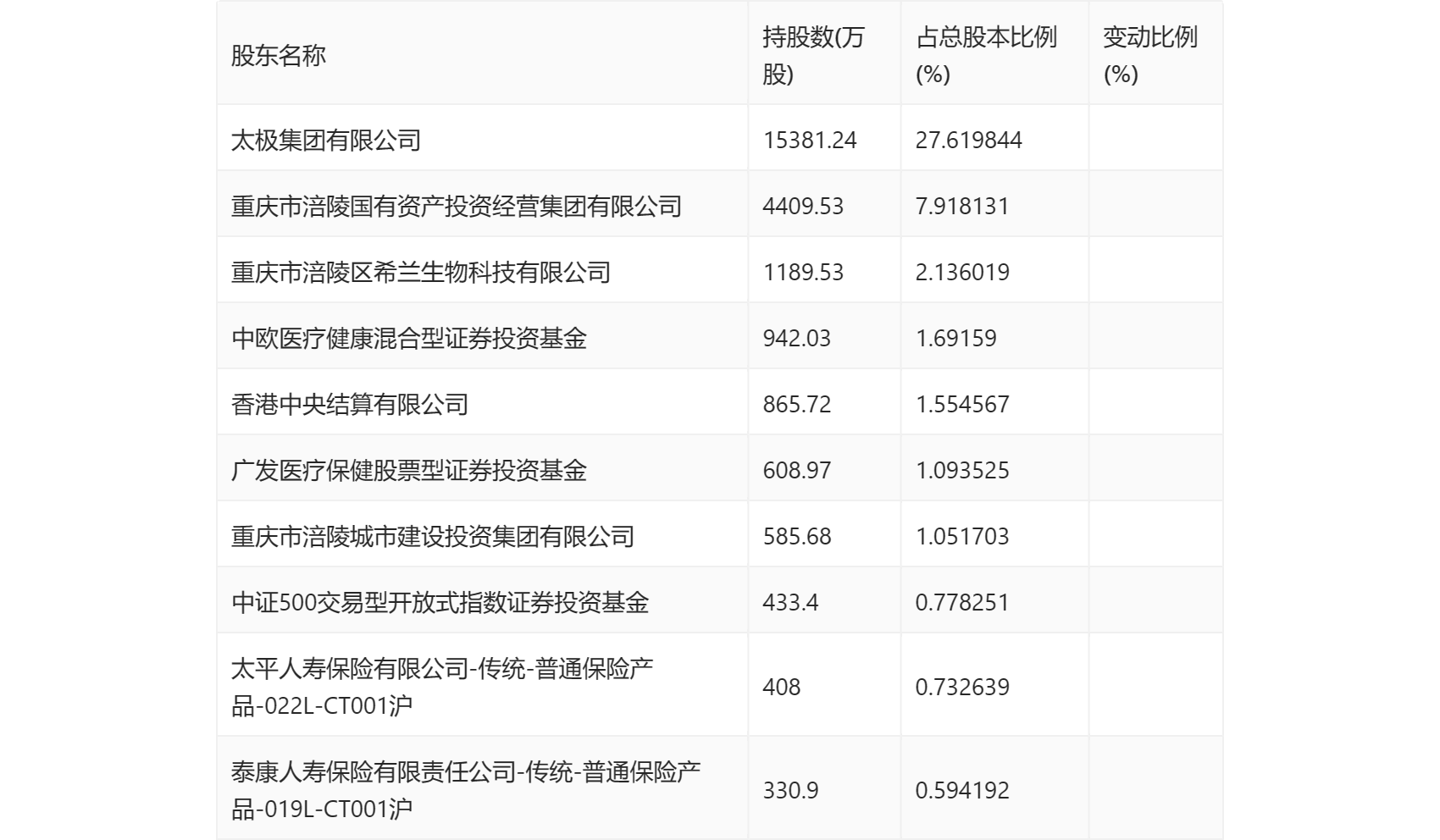
Task: Select 重庆市涪陵国有资产投资经营集团有限公司 row name
Action: [x=457, y=206]
